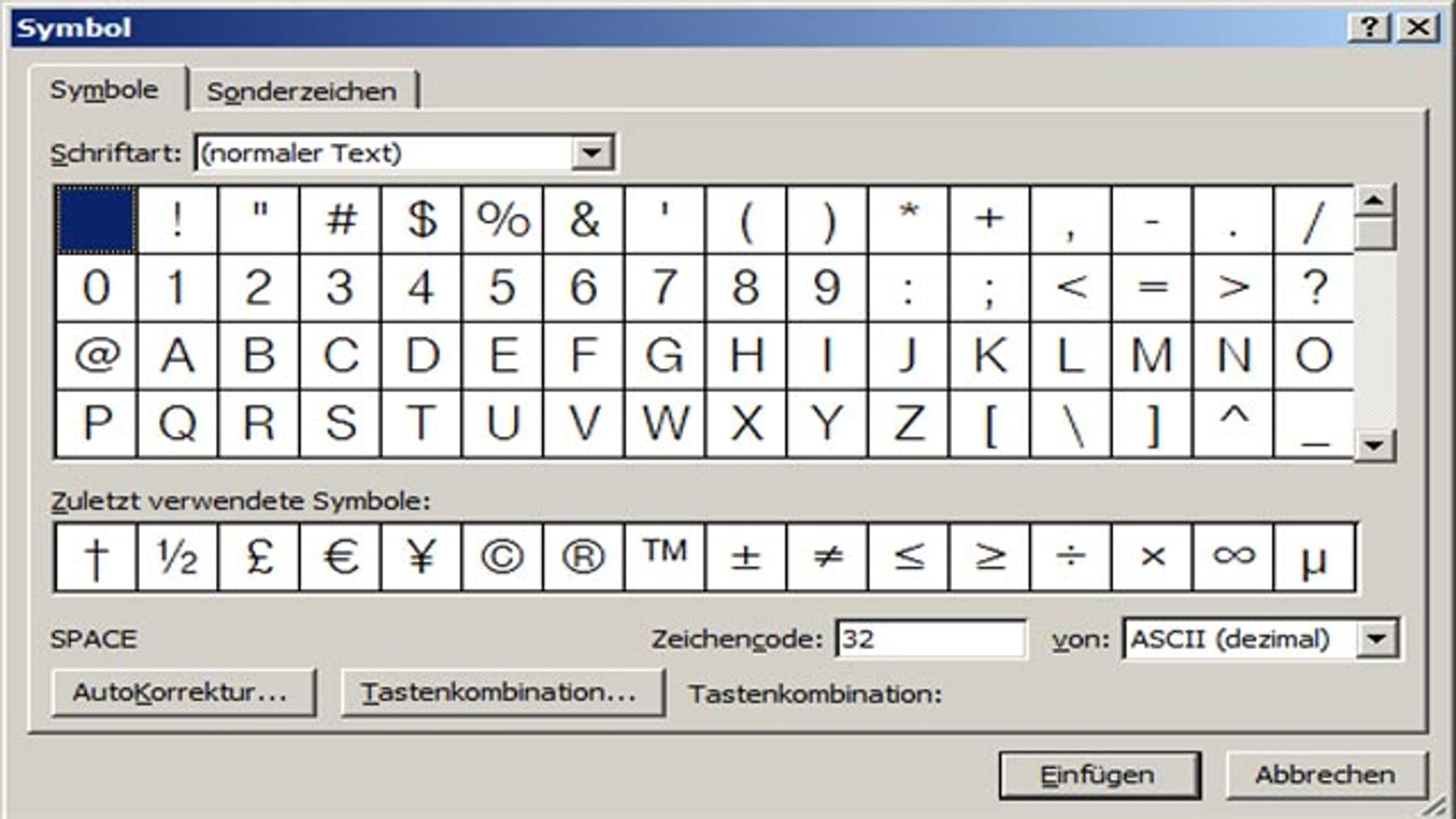The height and width of the screenshot is (819, 1456).
Task: Open the Tastenkombination dialog
Action: (502, 691)
